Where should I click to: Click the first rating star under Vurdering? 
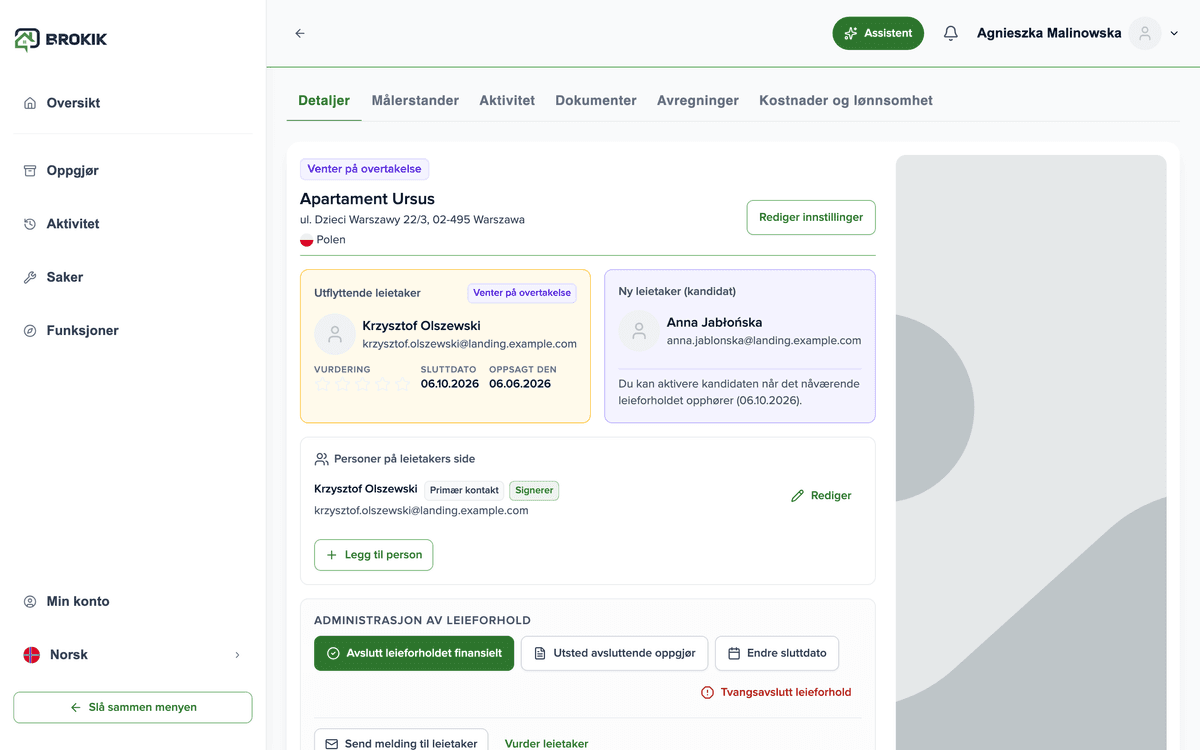coord(323,384)
